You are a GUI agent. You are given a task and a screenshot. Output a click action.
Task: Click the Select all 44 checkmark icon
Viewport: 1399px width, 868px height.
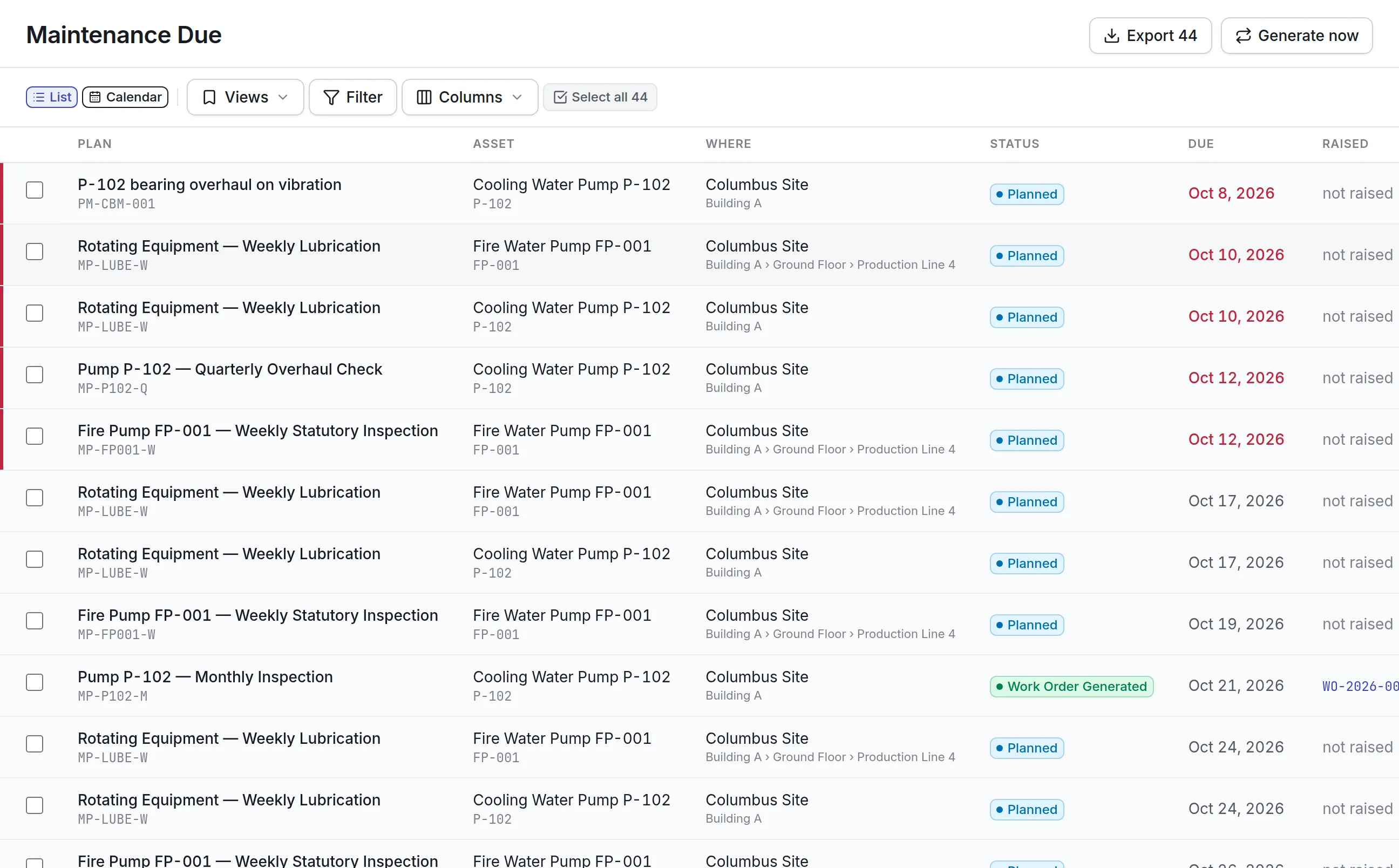tap(560, 97)
